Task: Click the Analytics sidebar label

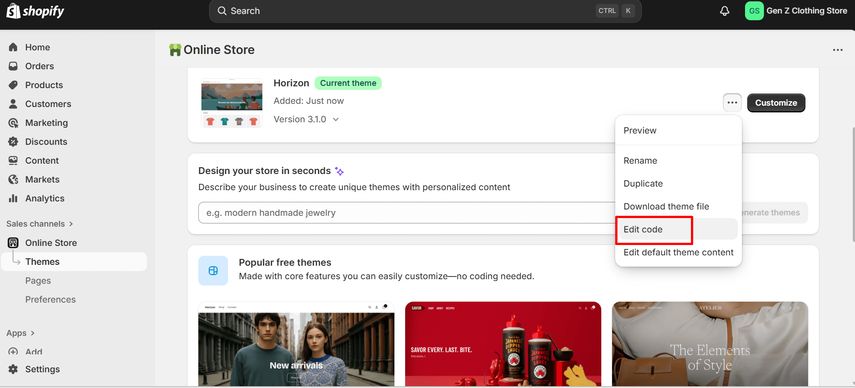Action: coord(45,198)
